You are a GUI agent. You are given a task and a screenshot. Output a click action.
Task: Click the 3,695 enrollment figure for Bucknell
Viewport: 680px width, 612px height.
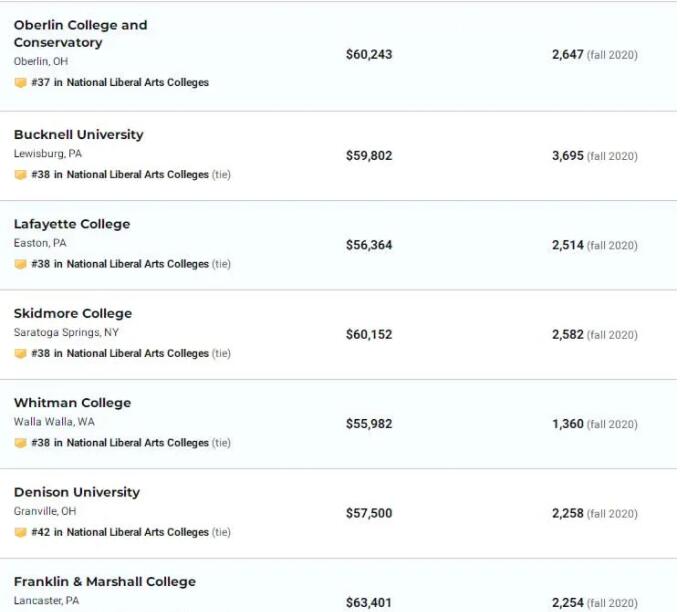[567, 156]
